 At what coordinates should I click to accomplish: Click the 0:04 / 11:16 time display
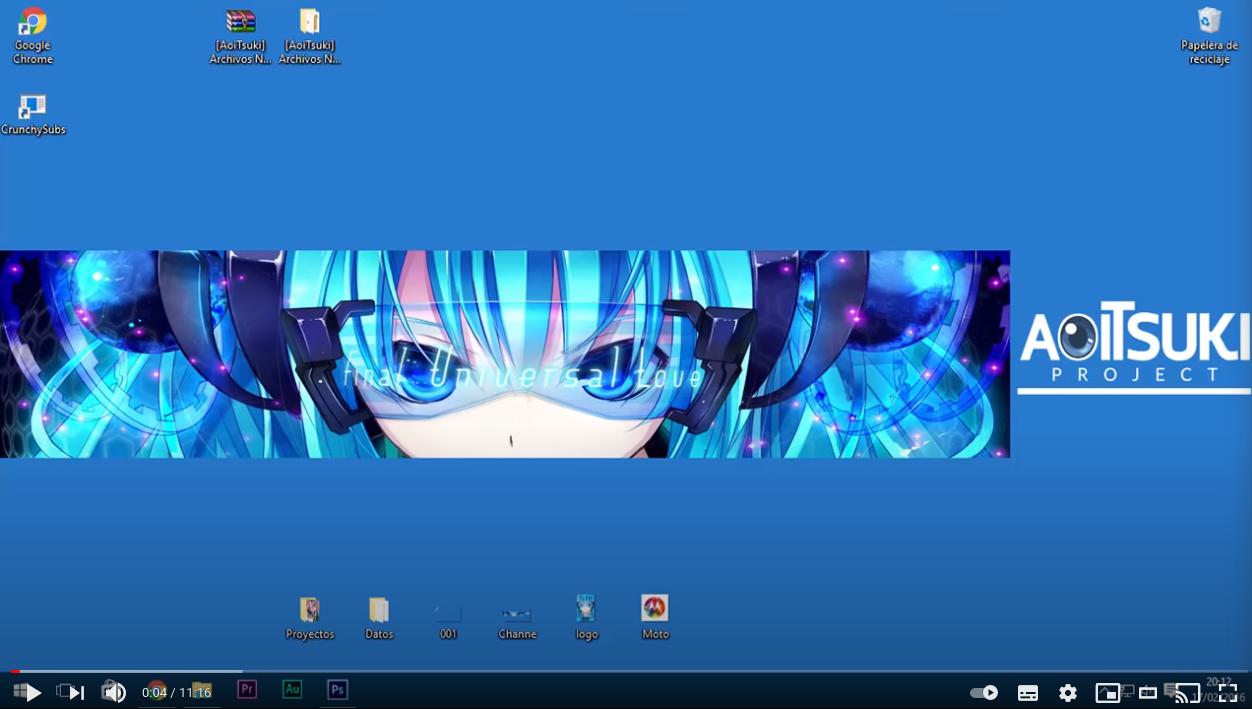[176, 692]
